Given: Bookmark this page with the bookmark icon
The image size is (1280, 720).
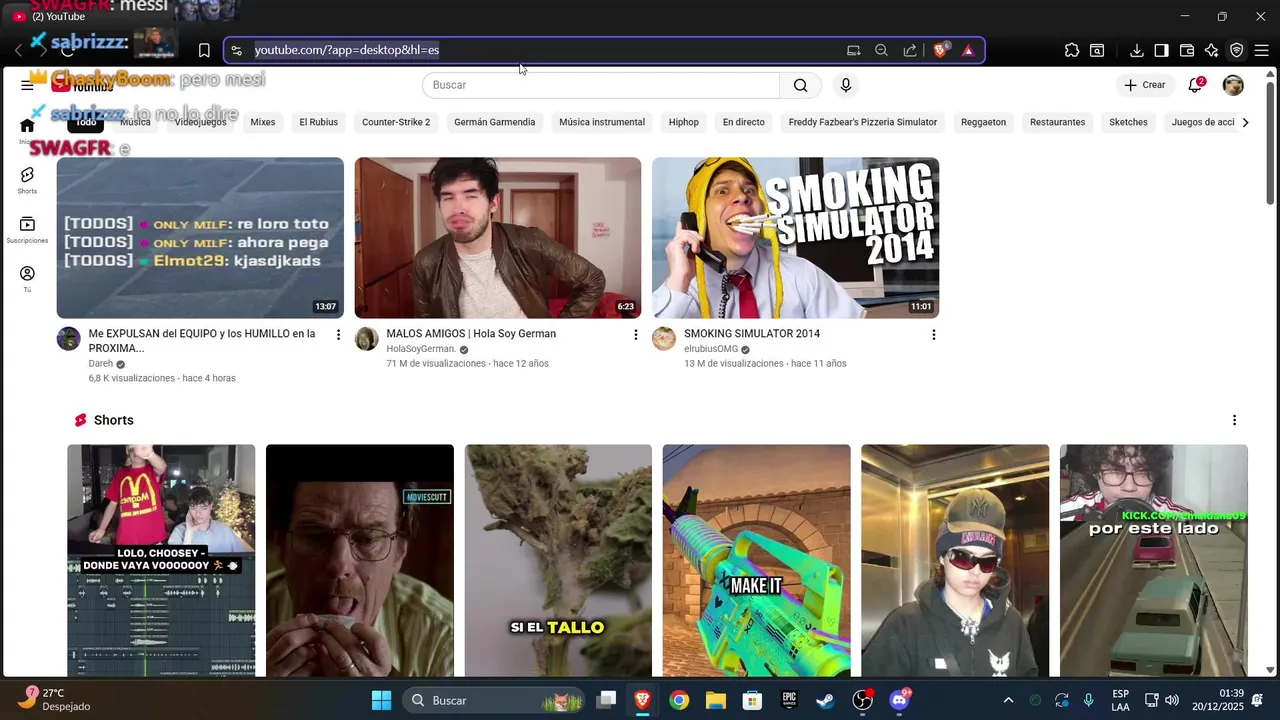Looking at the screenshot, I should pos(204,50).
